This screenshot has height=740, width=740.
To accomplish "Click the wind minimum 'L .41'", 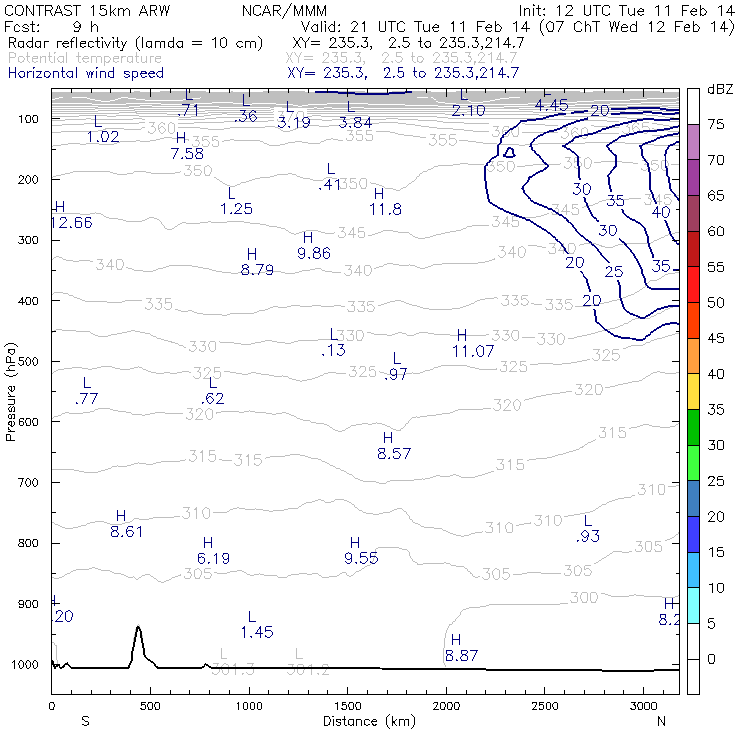I will tap(330, 177).
